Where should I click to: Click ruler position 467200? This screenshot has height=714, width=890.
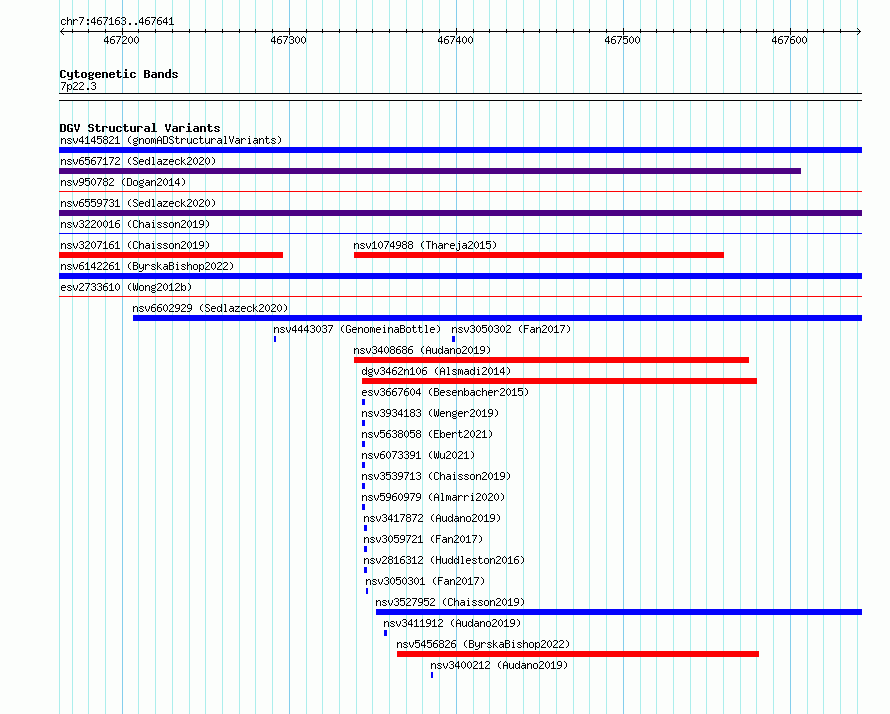point(121,40)
